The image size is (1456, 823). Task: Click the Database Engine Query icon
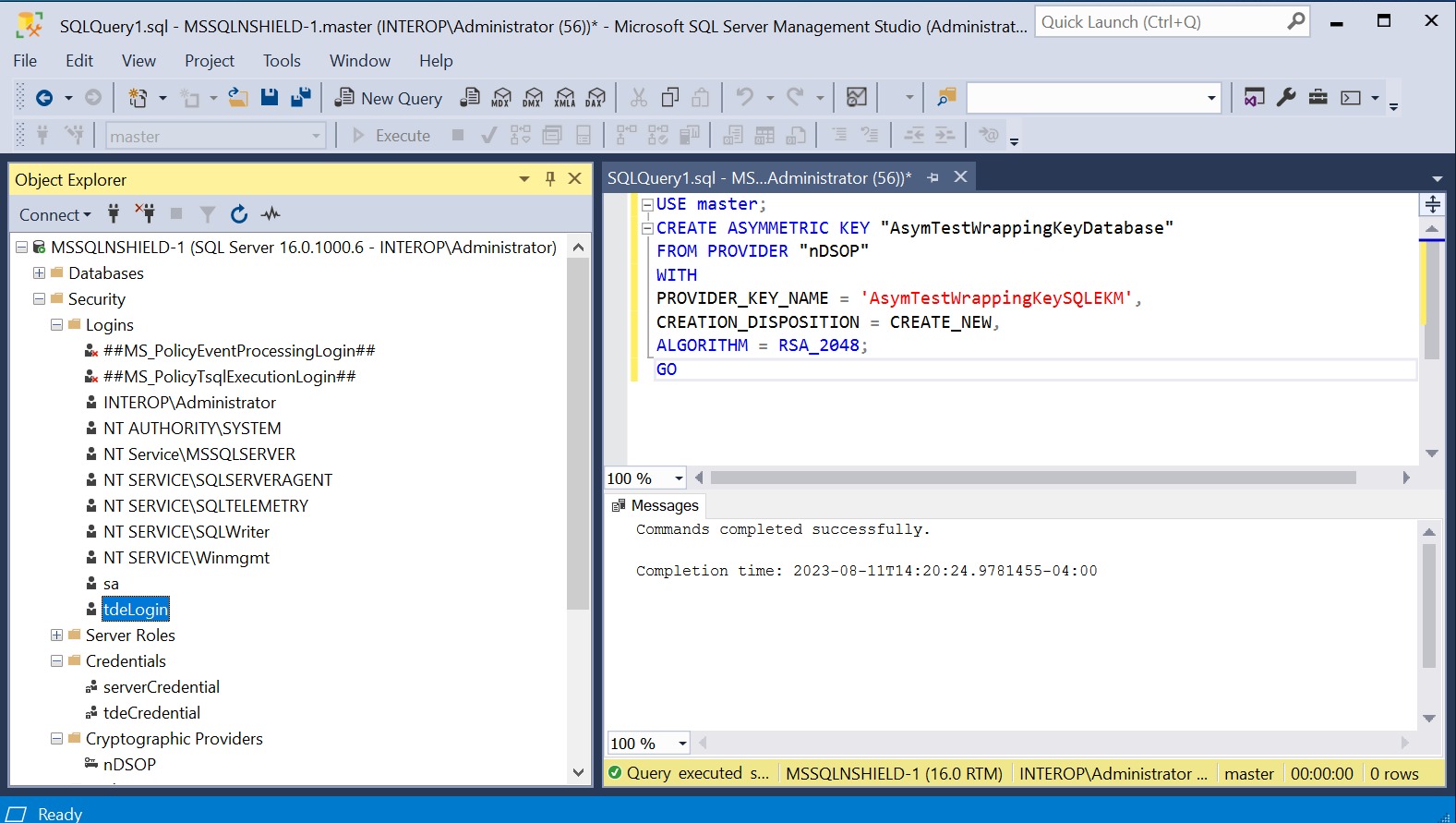click(470, 98)
